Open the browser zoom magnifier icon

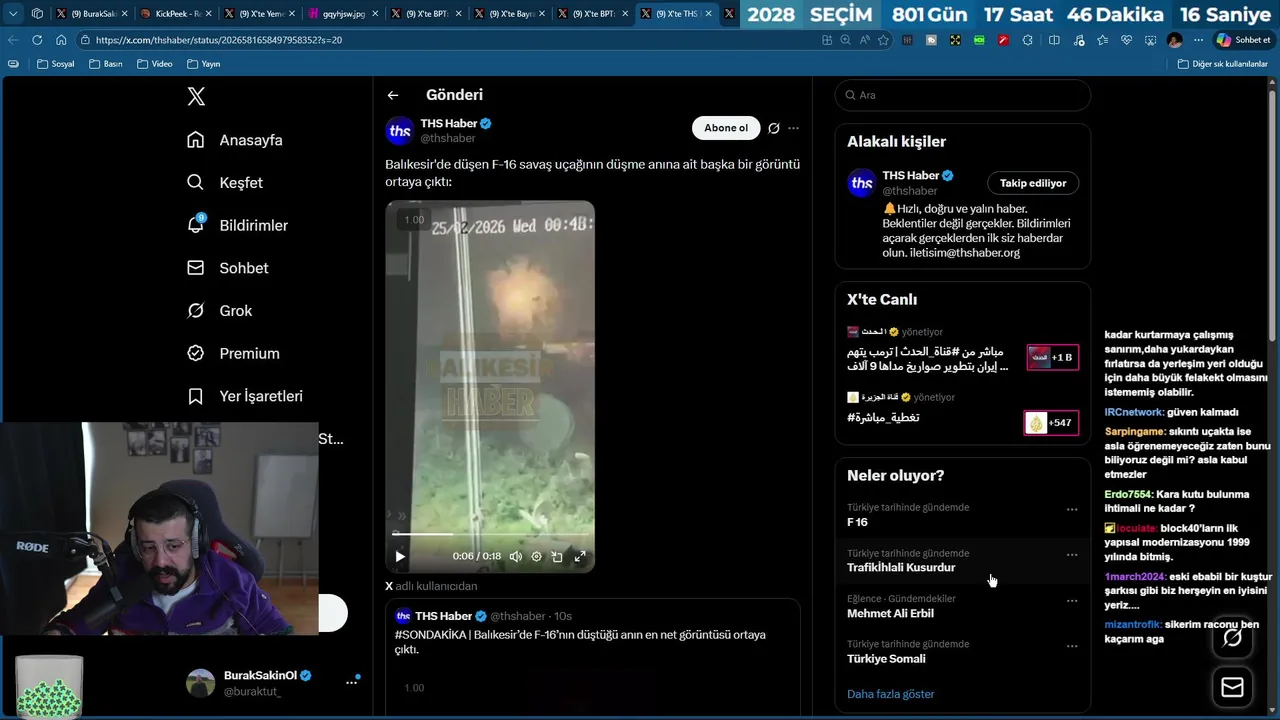pyautogui.click(x=846, y=40)
